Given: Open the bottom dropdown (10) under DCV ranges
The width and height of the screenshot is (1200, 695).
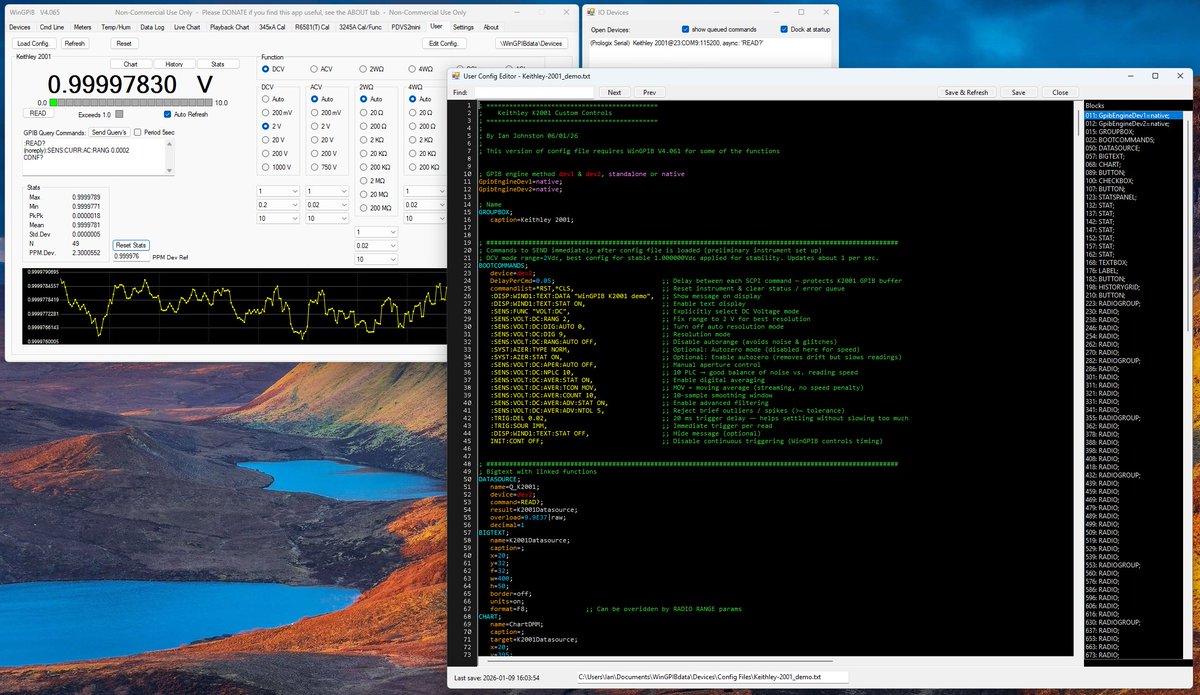Looking at the screenshot, I should tap(279, 217).
